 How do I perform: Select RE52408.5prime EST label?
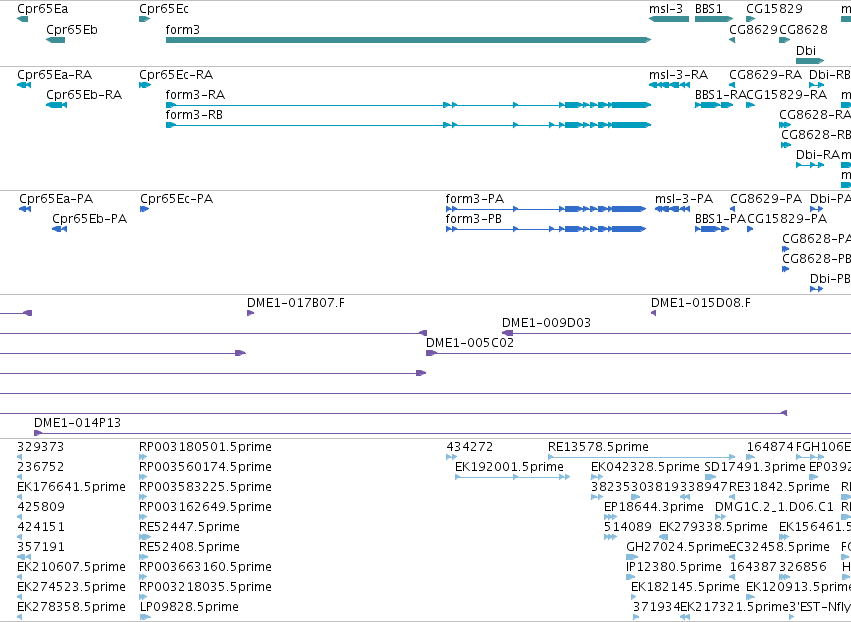(189, 548)
